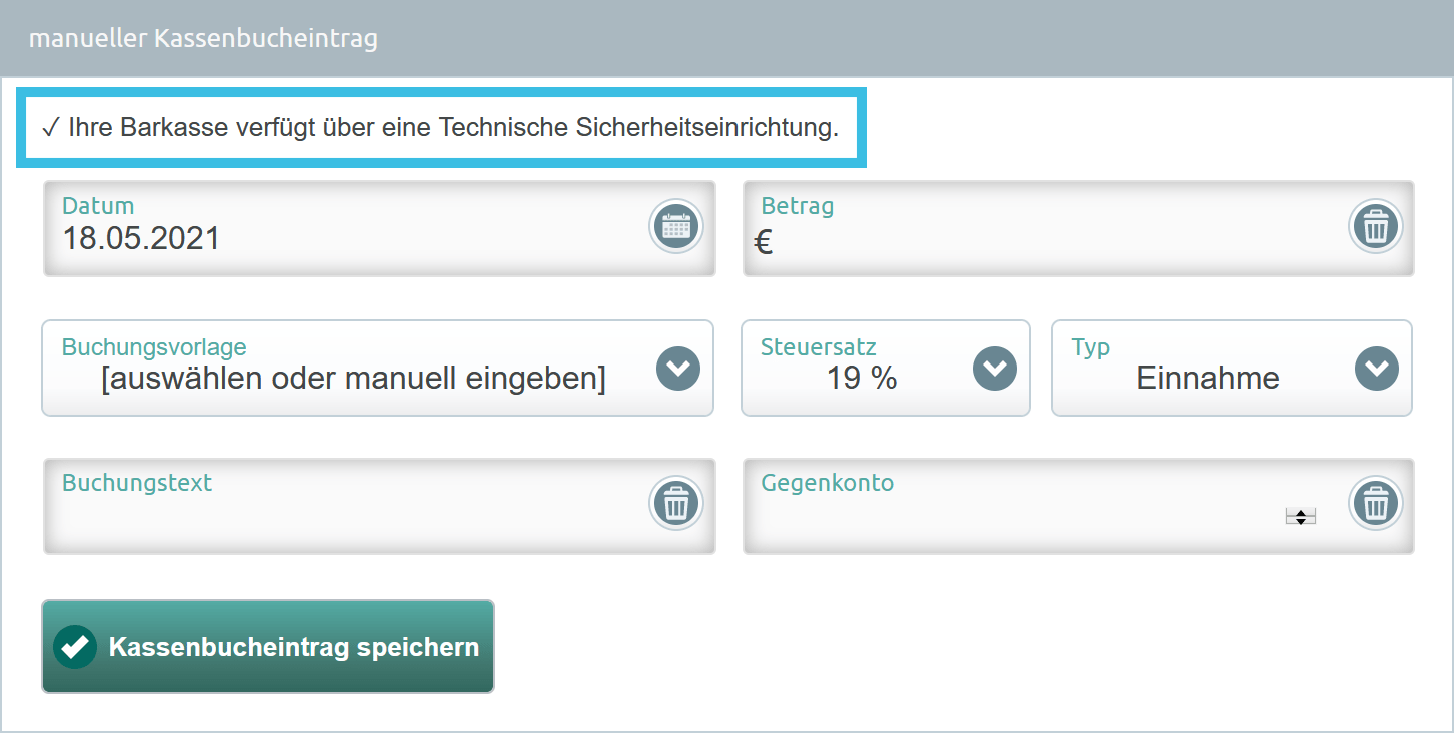Click the date value 18.05.2021
The width and height of the screenshot is (1454, 733).
tap(141, 238)
